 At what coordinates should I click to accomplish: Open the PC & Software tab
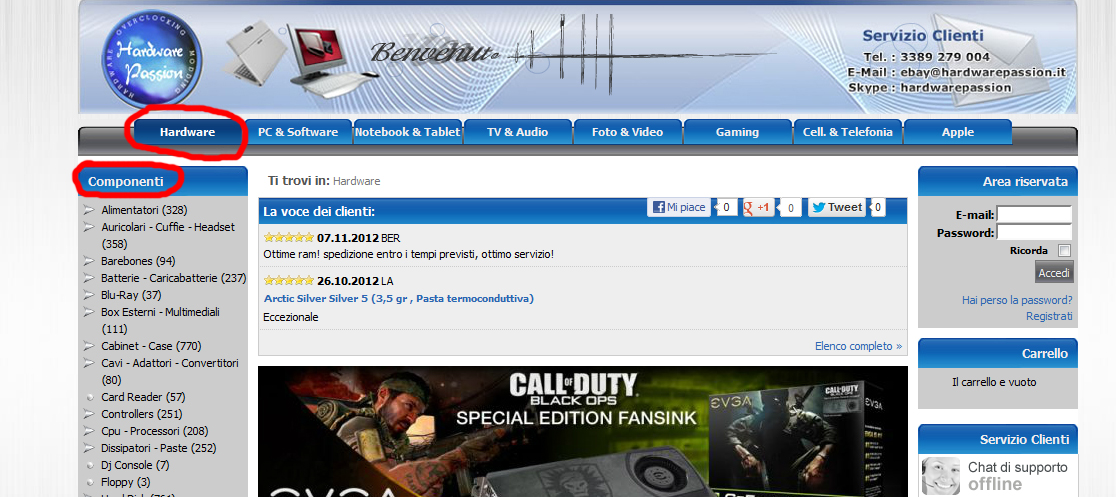(298, 132)
